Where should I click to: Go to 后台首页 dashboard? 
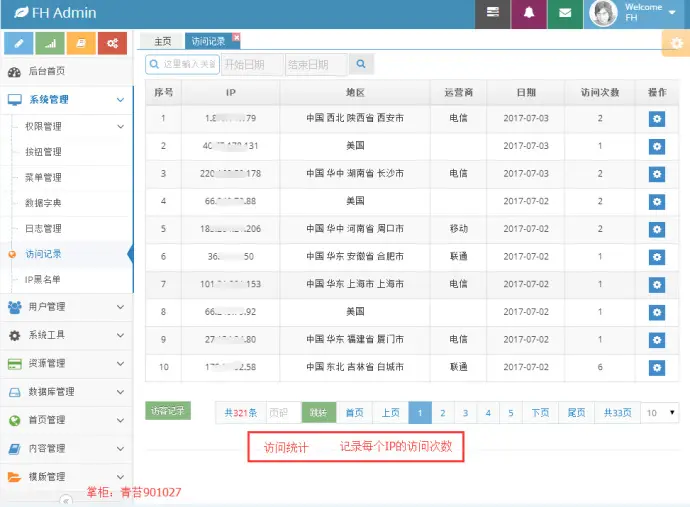(x=66, y=71)
